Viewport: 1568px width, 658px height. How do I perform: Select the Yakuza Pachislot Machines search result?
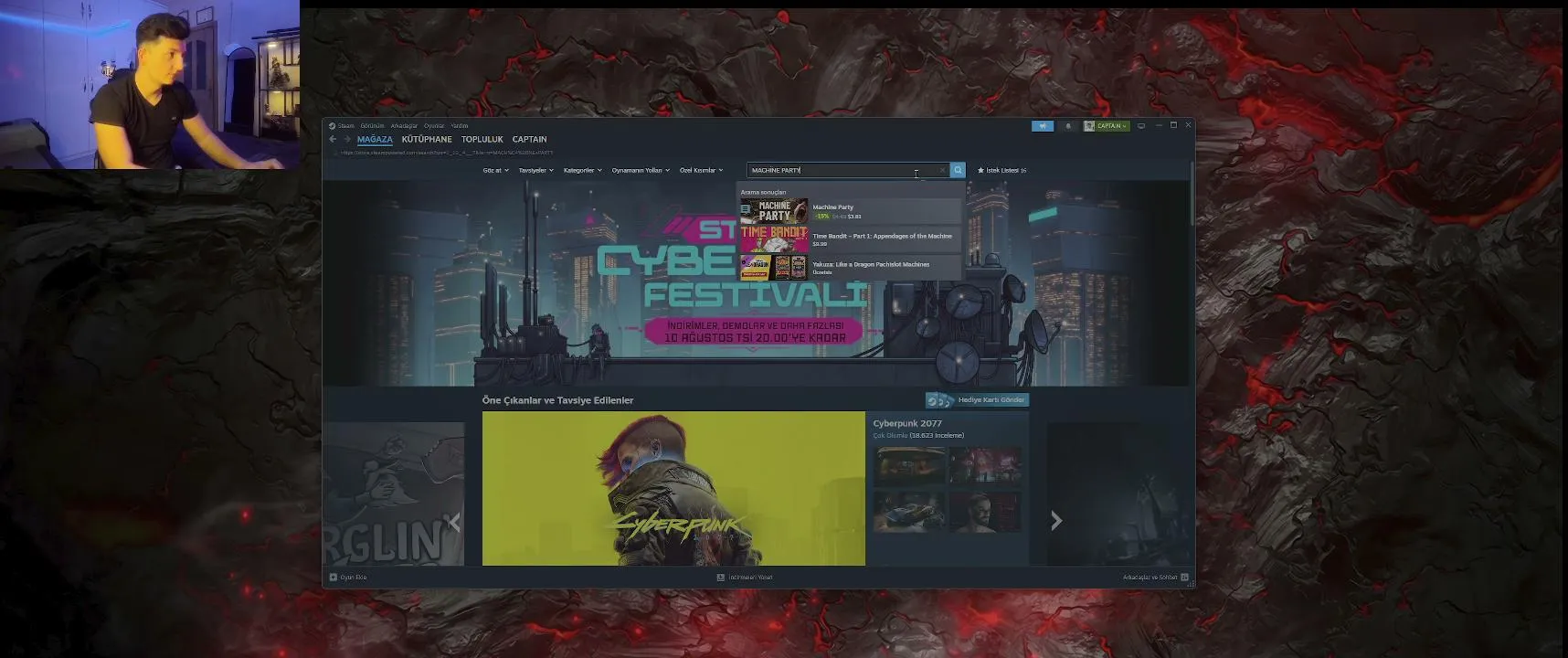(x=851, y=268)
